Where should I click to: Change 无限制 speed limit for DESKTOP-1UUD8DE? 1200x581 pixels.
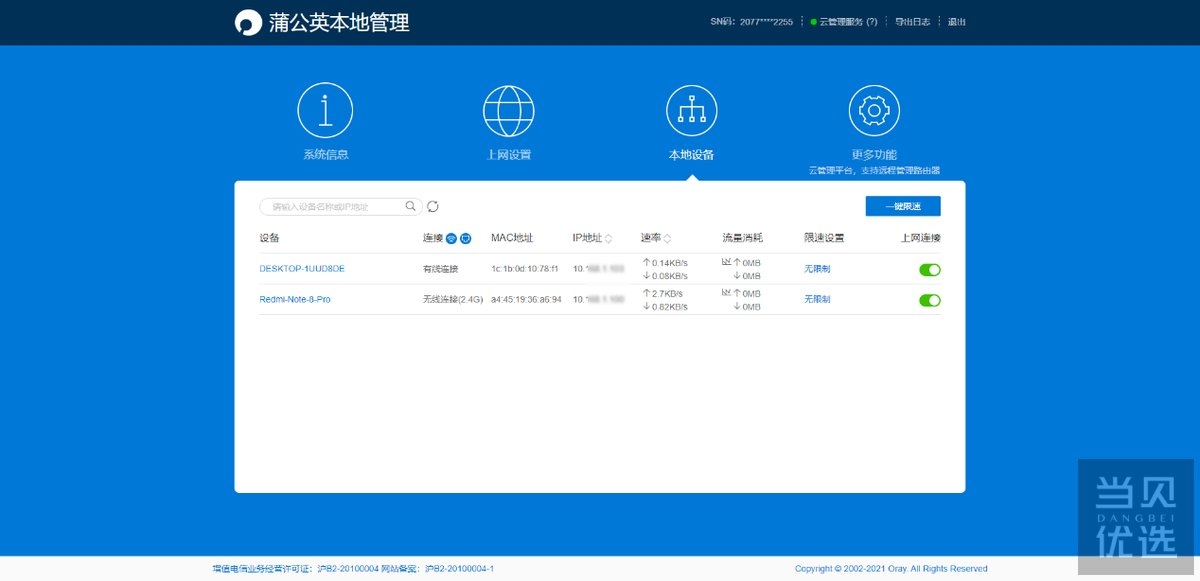tap(817, 269)
